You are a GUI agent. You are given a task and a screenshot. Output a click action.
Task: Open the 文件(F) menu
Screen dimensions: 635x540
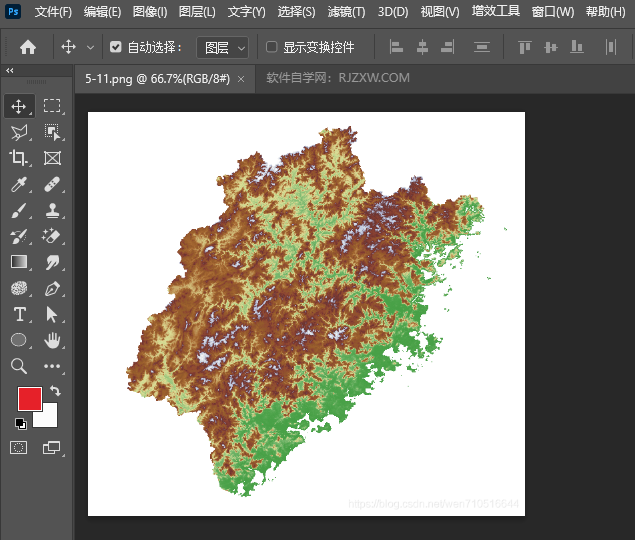pos(53,12)
